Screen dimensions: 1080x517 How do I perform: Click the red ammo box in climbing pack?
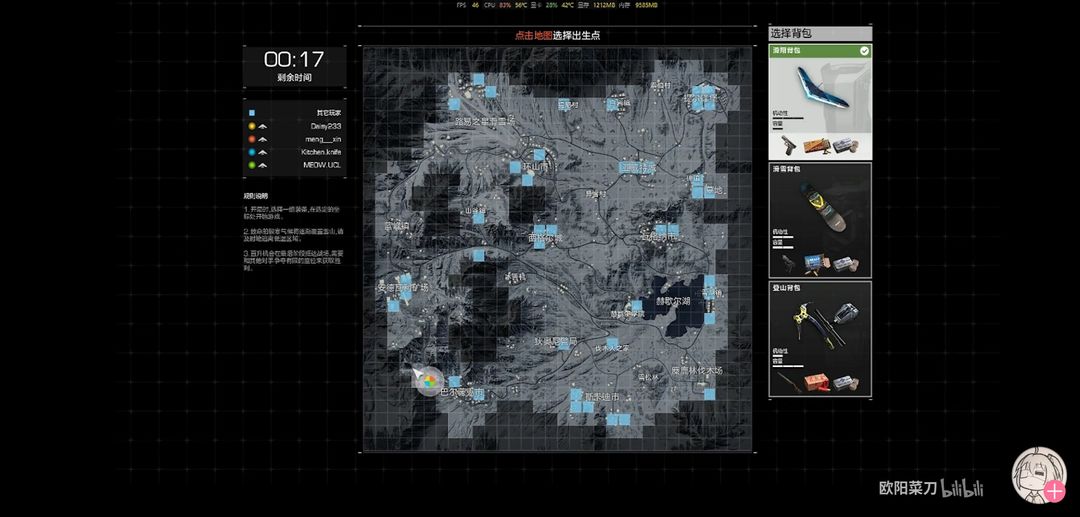point(817,382)
